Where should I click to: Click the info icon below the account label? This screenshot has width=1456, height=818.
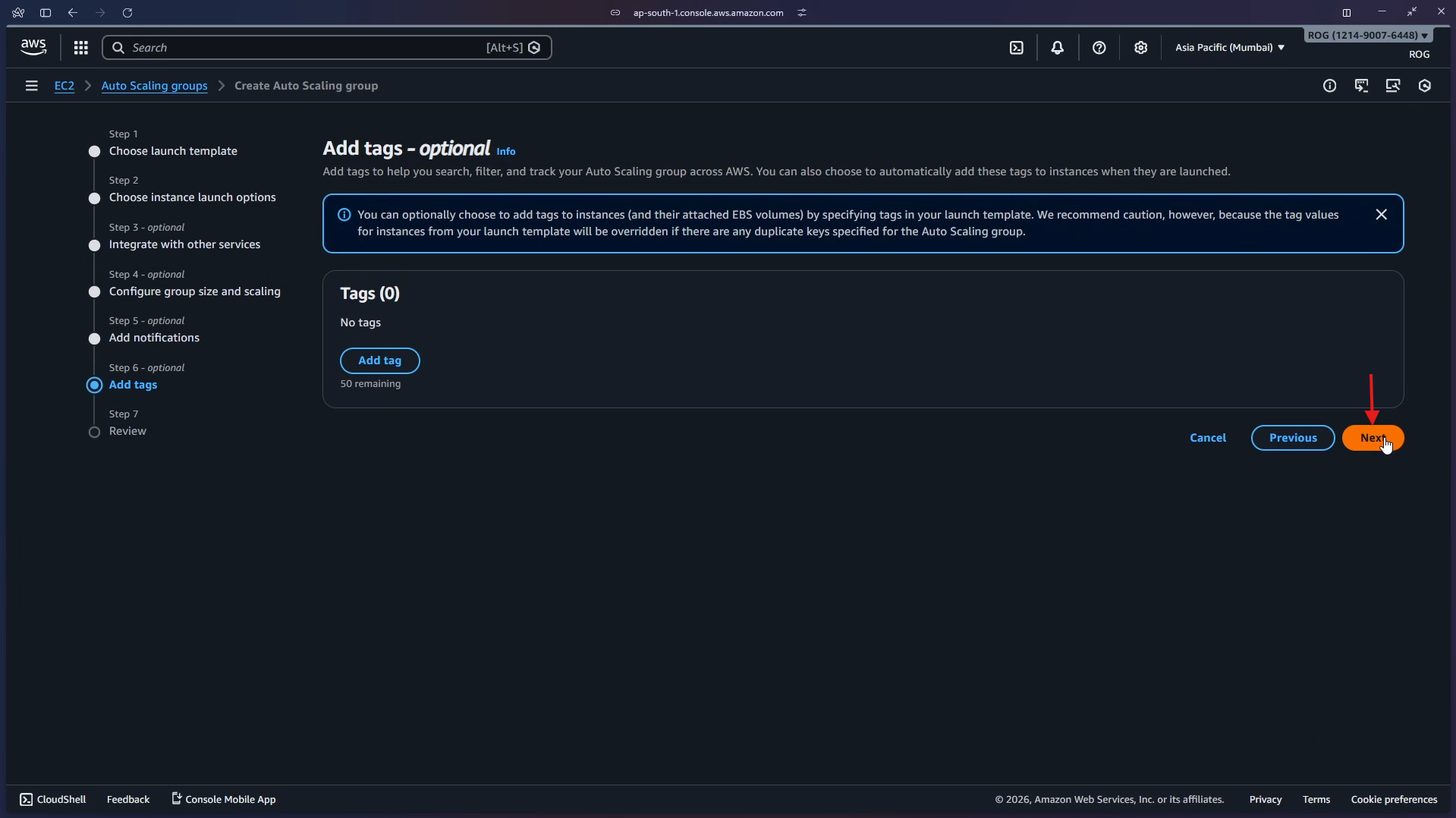pos(1330,86)
